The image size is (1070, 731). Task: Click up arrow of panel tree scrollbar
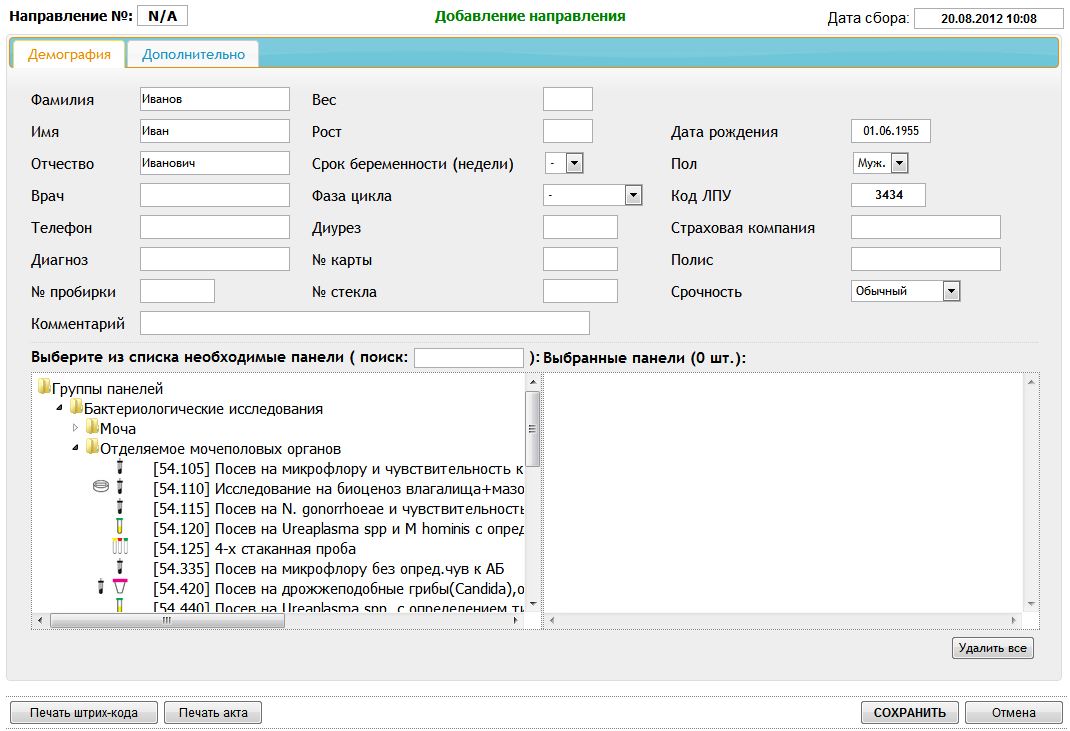533,382
